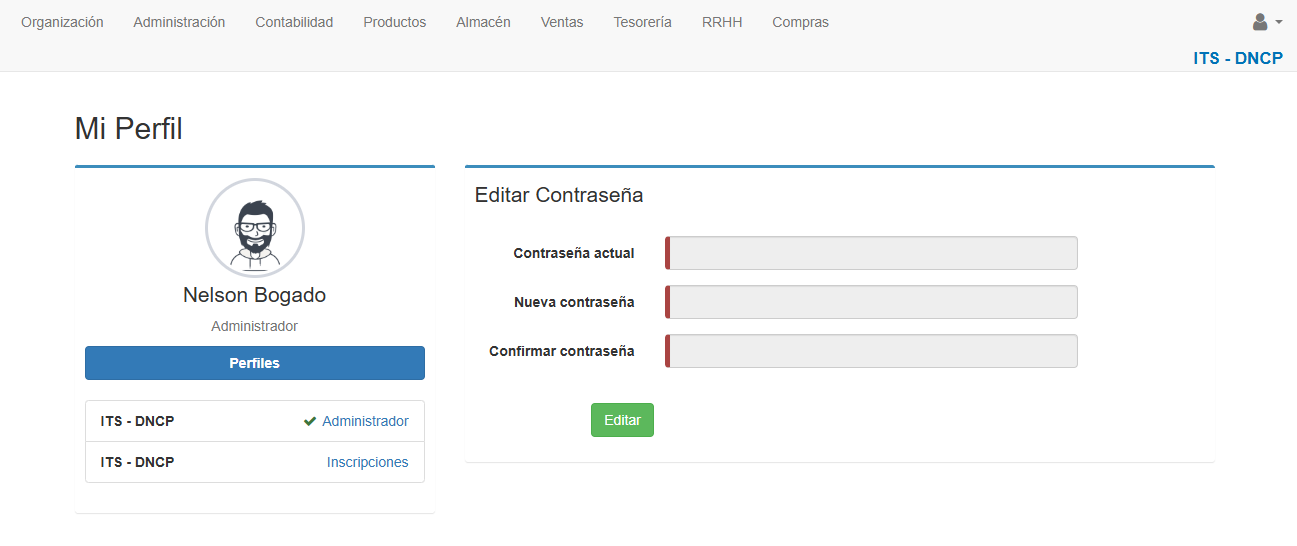The width and height of the screenshot is (1297, 546).
Task: Select the Administrador profile link
Action: coord(365,422)
